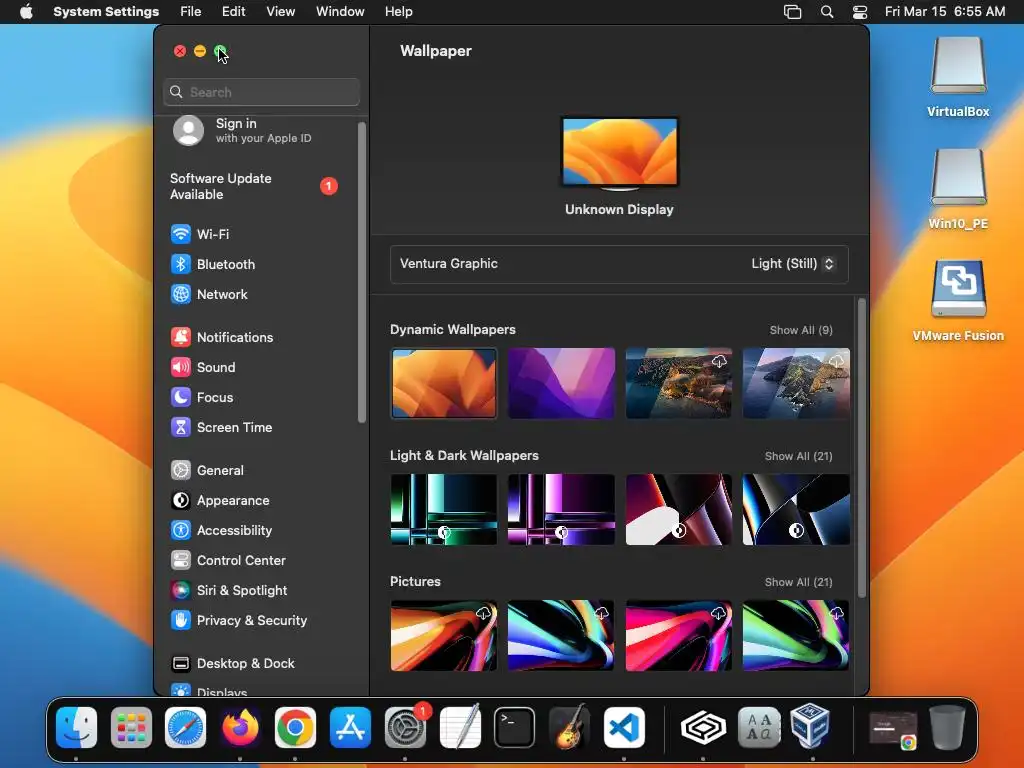Select VMware Fusion desktop icon
The height and width of the screenshot is (768, 1024).
click(x=958, y=301)
